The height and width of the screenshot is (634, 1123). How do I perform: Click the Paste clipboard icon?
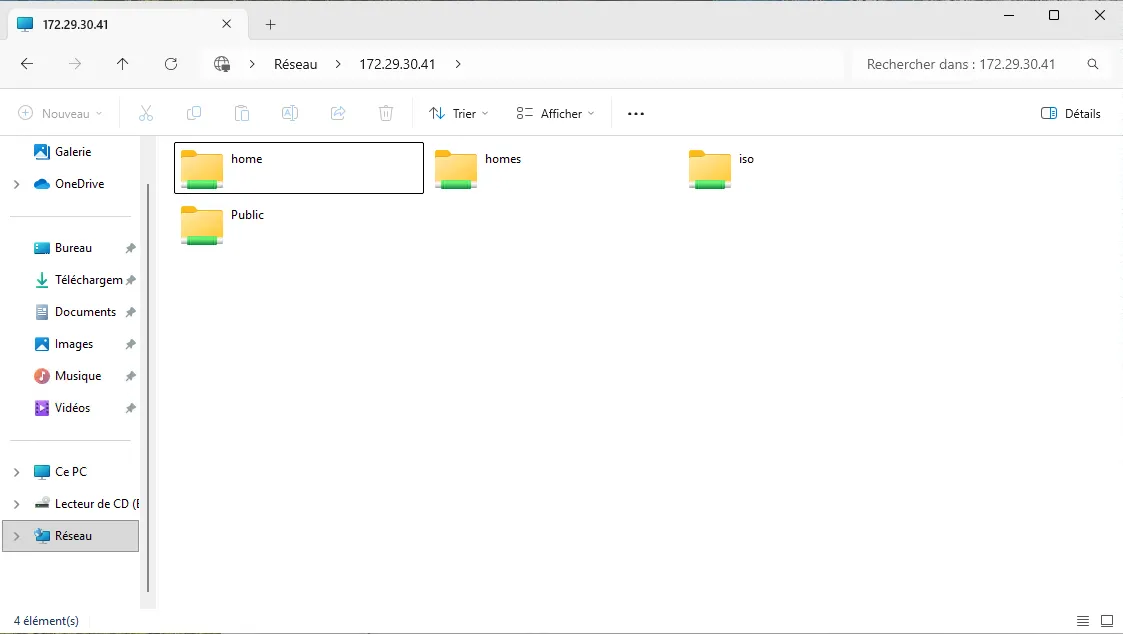point(242,114)
